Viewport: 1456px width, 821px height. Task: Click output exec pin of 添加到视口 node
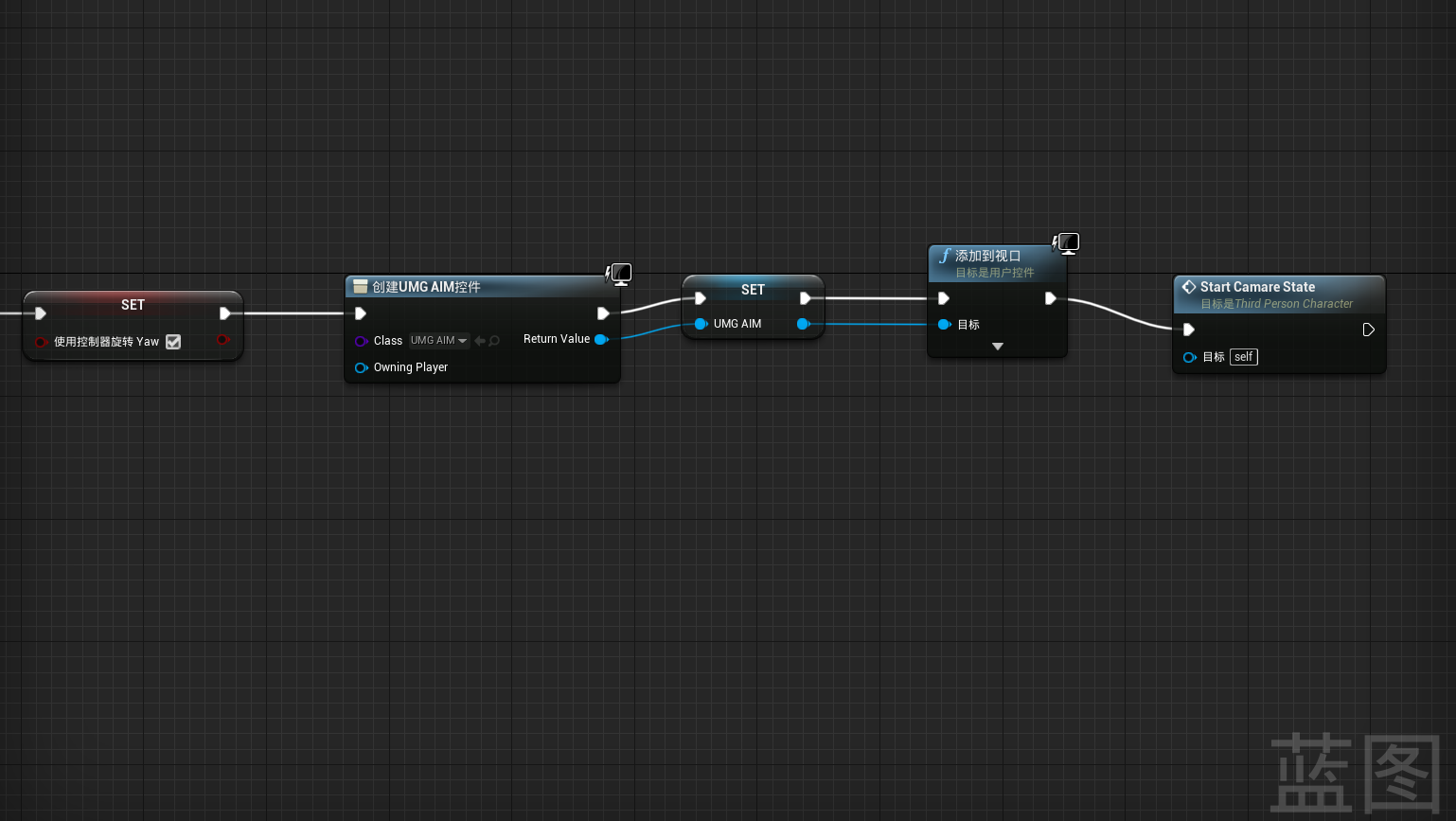(x=1050, y=298)
